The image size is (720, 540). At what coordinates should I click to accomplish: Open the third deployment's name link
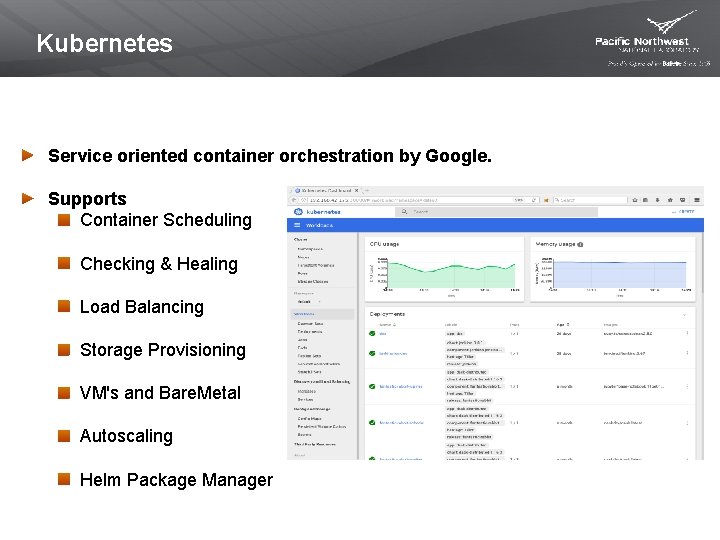pos(401,387)
